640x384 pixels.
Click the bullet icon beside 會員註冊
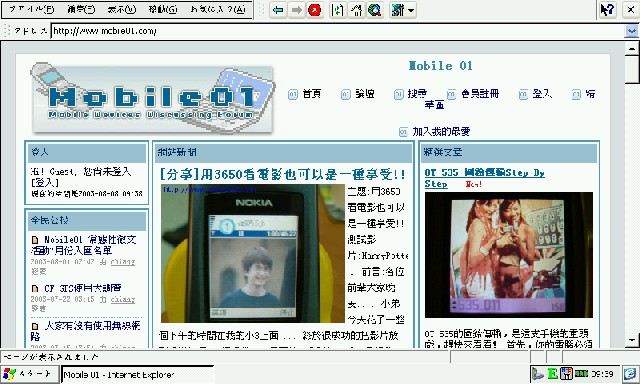[451, 95]
